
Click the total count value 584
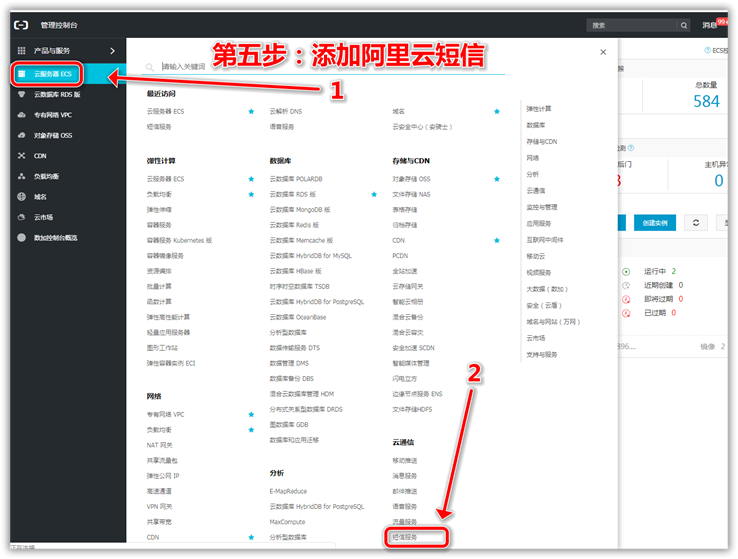[x=706, y=101]
